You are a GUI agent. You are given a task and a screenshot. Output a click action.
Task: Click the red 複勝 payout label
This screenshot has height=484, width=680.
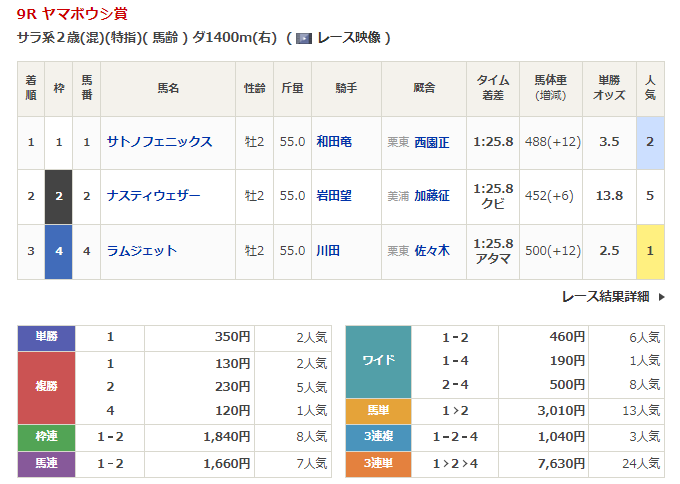pos(47,387)
